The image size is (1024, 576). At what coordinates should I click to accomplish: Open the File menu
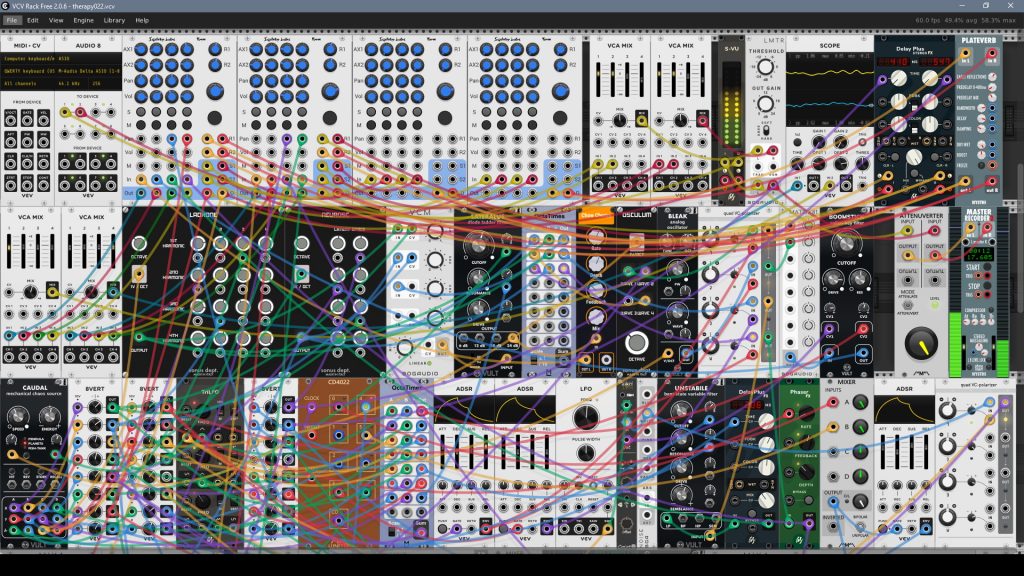click(x=12, y=20)
